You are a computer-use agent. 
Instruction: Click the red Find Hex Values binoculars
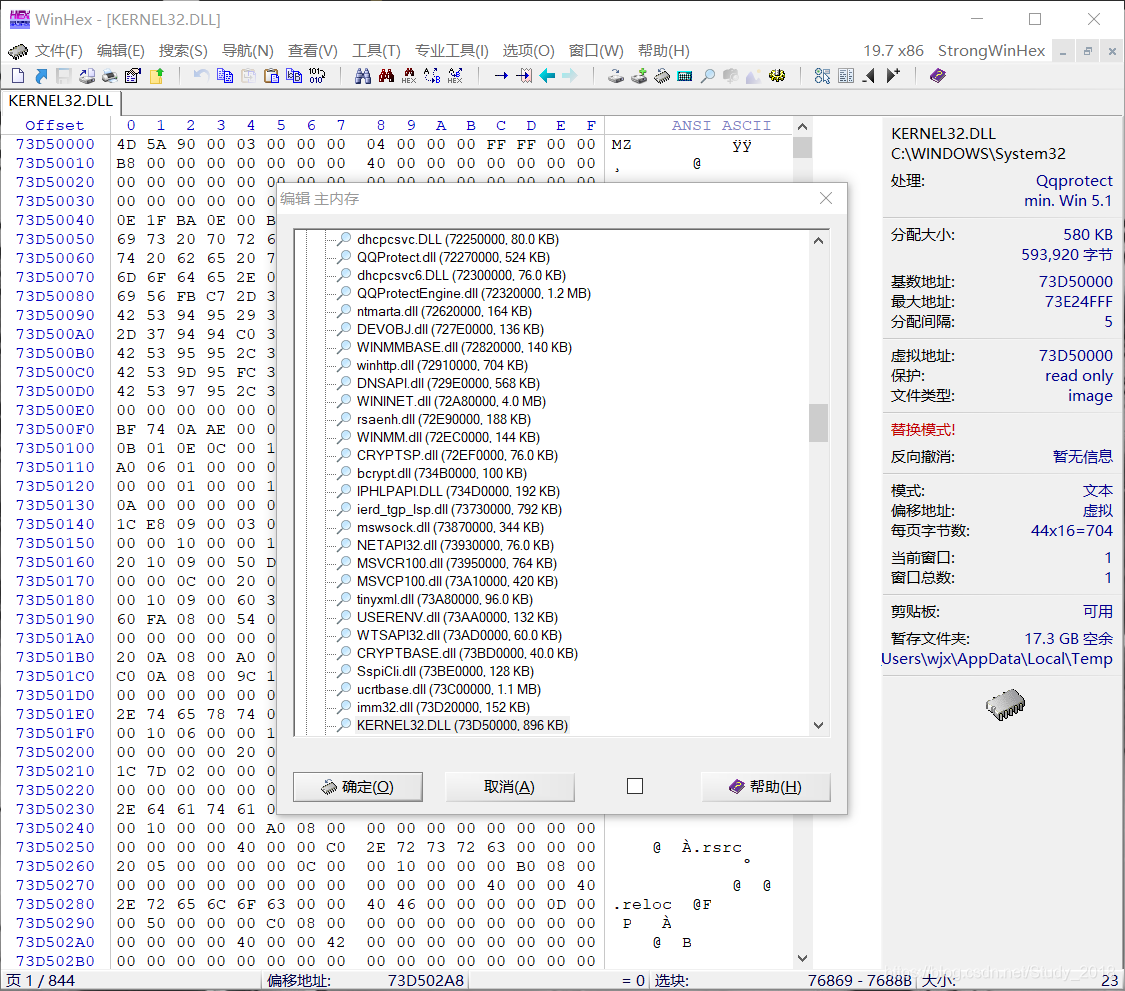coord(386,75)
